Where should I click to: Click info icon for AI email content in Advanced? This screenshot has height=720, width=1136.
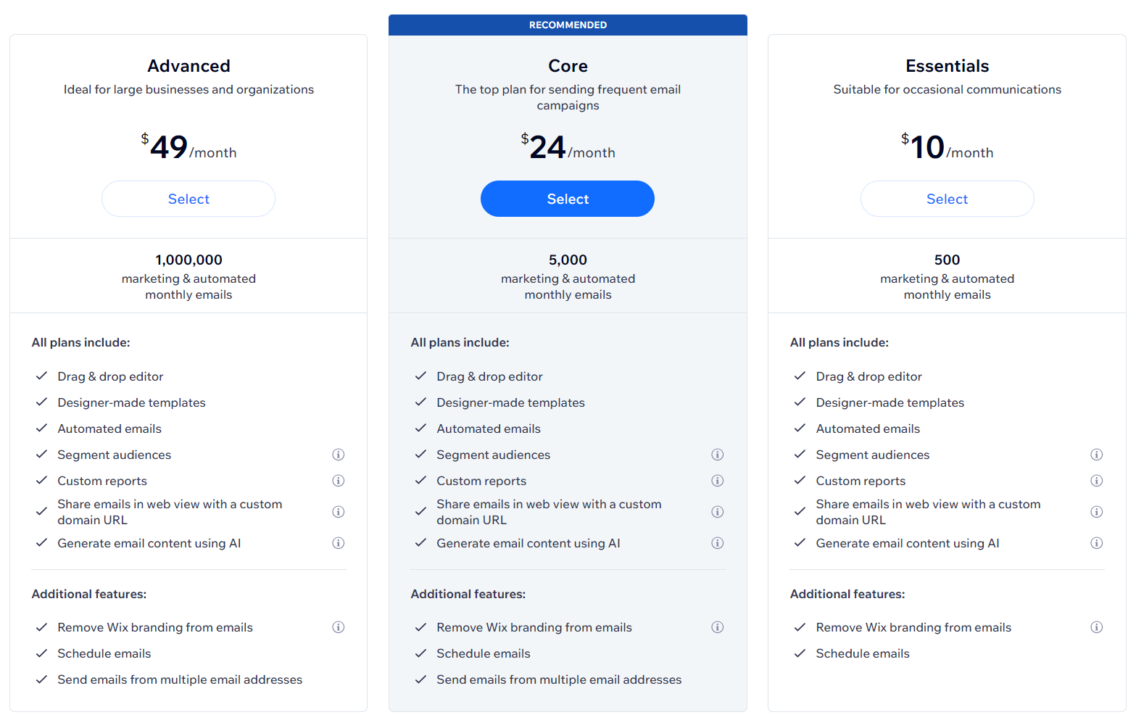338,544
